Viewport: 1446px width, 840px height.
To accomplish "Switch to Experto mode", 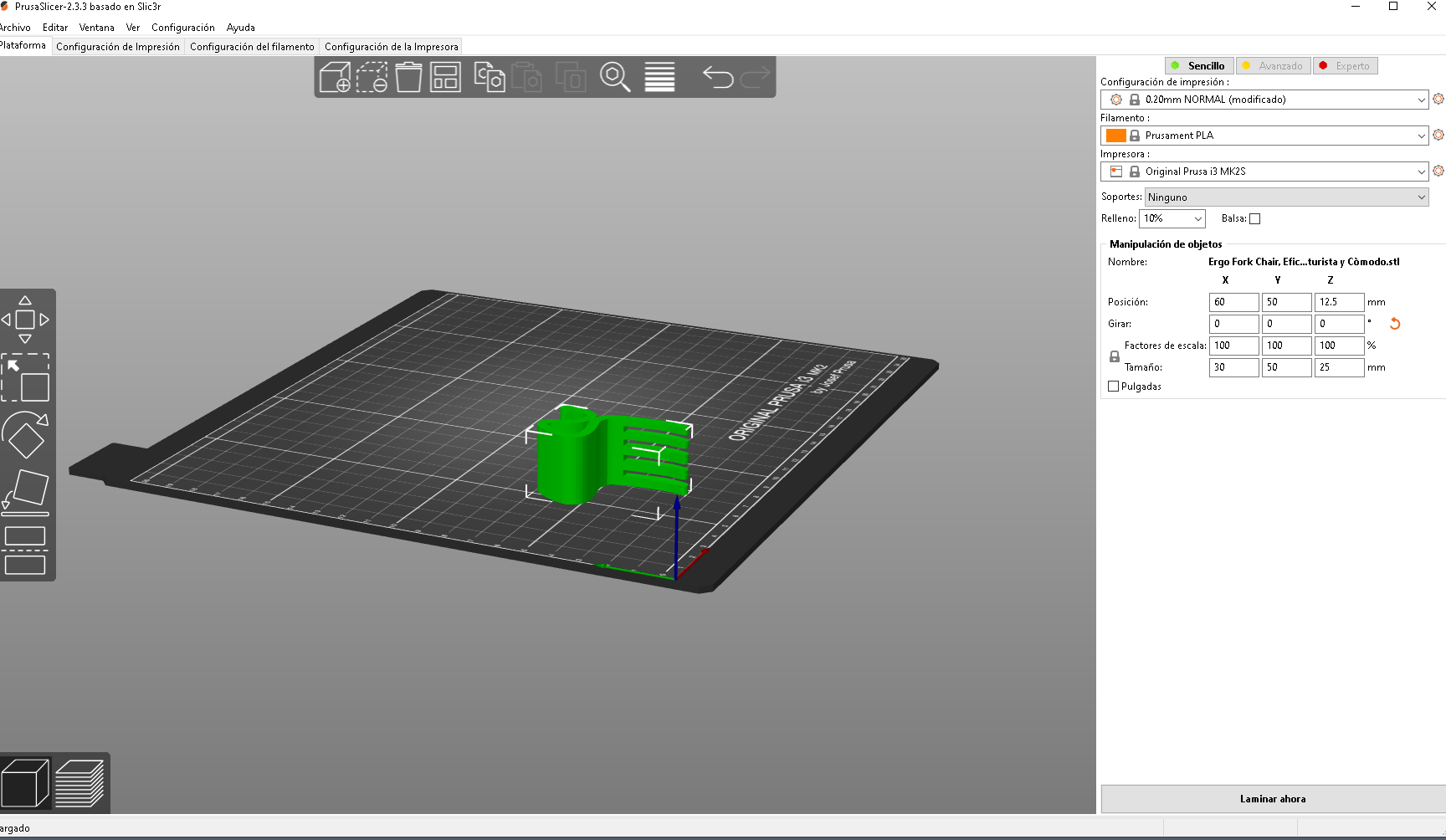I will coord(1346,66).
